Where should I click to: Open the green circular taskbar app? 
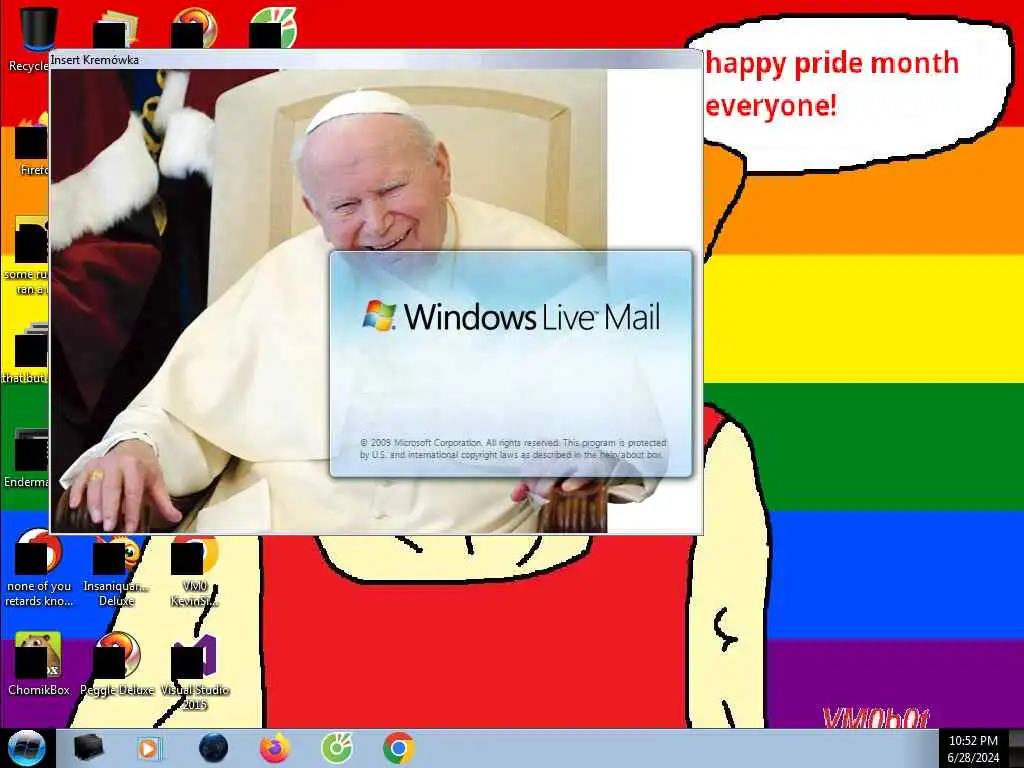pyautogui.click(x=337, y=748)
